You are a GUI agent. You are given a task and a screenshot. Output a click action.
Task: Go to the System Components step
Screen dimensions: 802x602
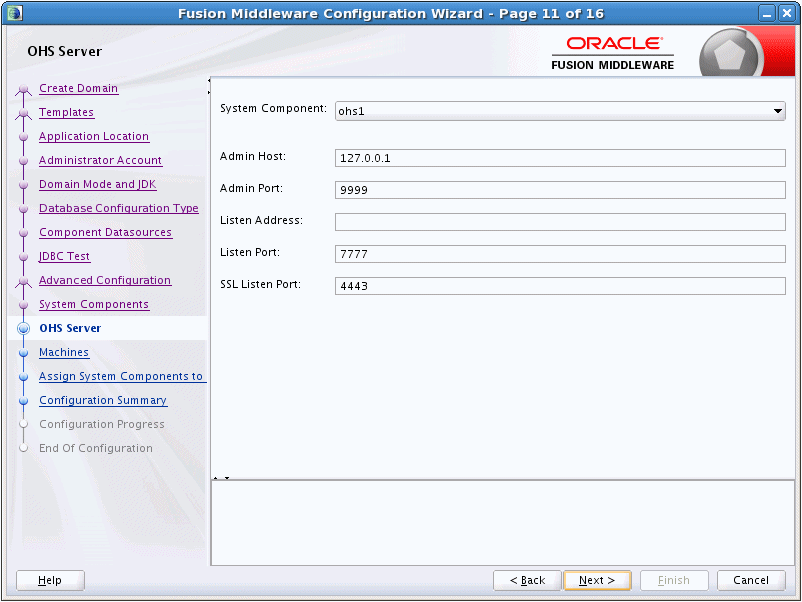click(x=94, y=305)
